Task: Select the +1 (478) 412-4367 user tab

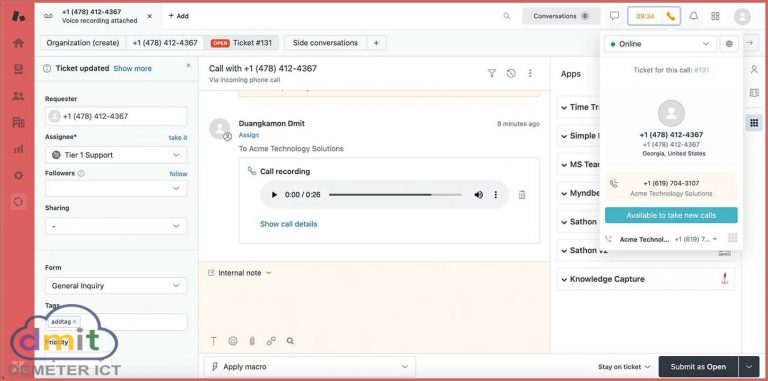Action: [x=165, y=43]
